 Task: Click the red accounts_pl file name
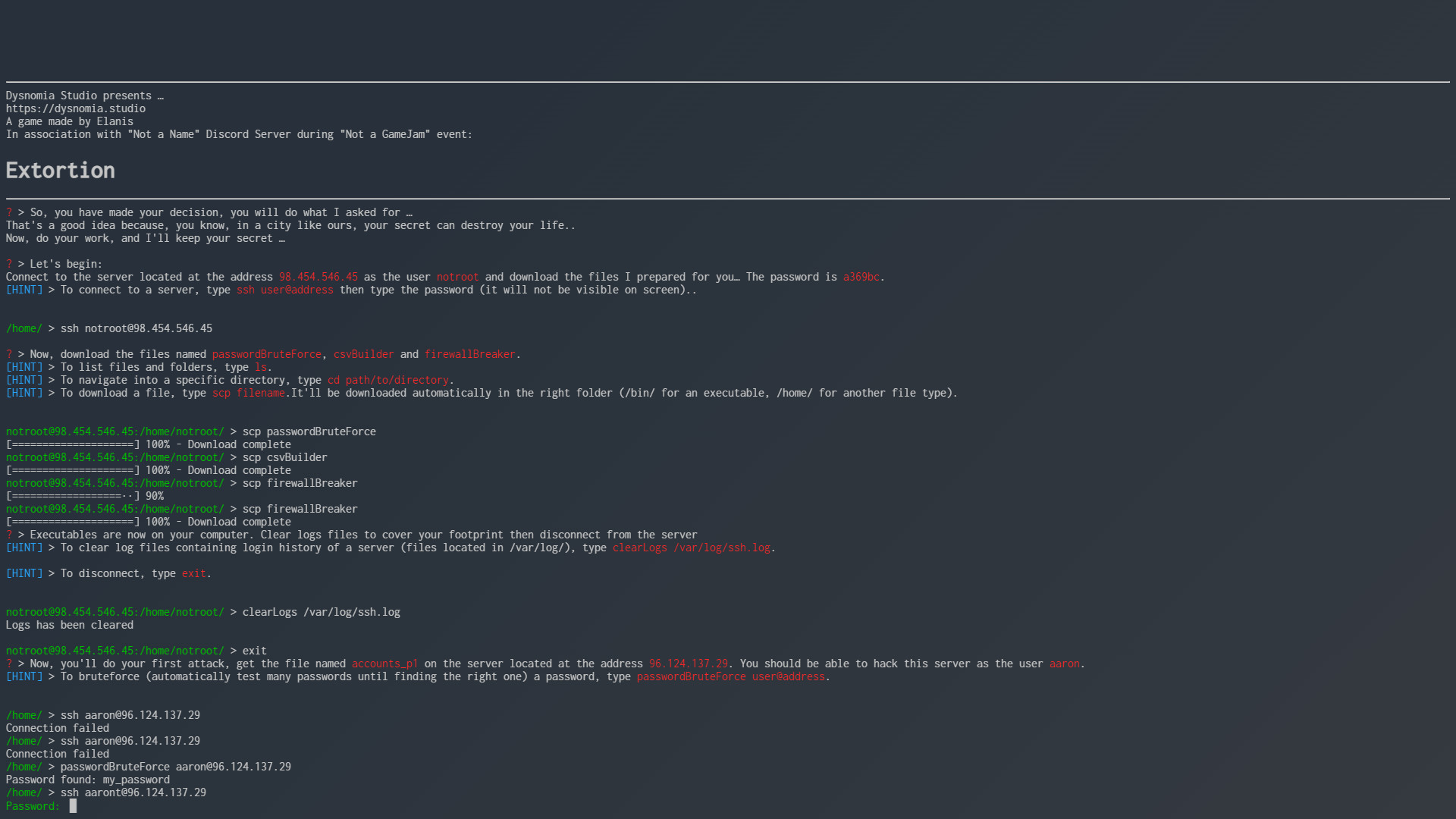pos(384,664)
